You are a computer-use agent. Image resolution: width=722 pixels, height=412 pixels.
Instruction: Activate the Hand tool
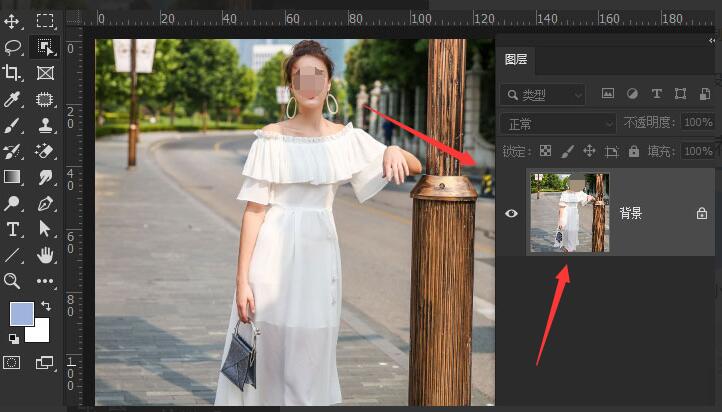coord(45,255)
